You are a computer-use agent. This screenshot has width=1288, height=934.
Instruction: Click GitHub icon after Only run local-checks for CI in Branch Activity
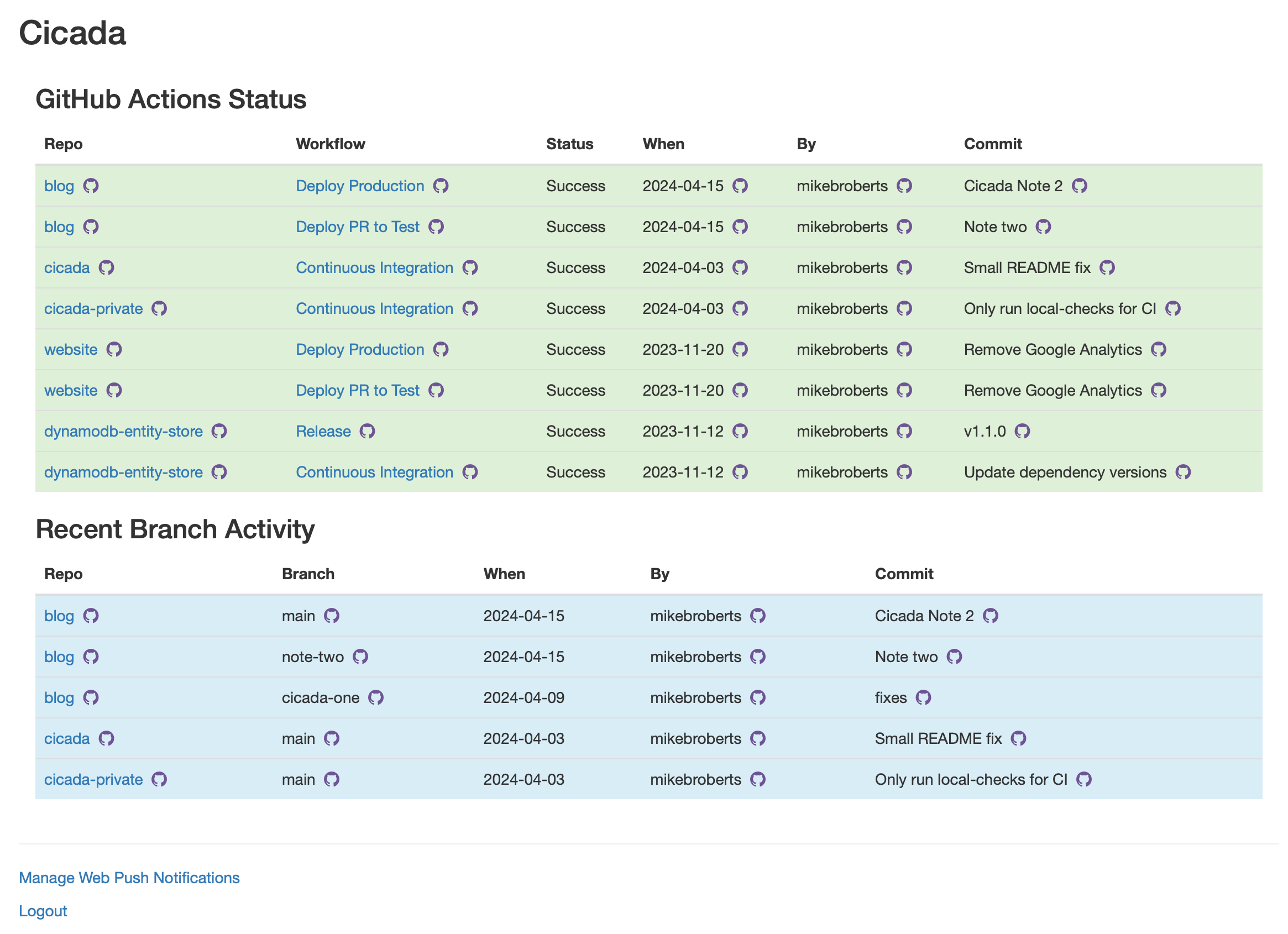tap(1083, 779)
